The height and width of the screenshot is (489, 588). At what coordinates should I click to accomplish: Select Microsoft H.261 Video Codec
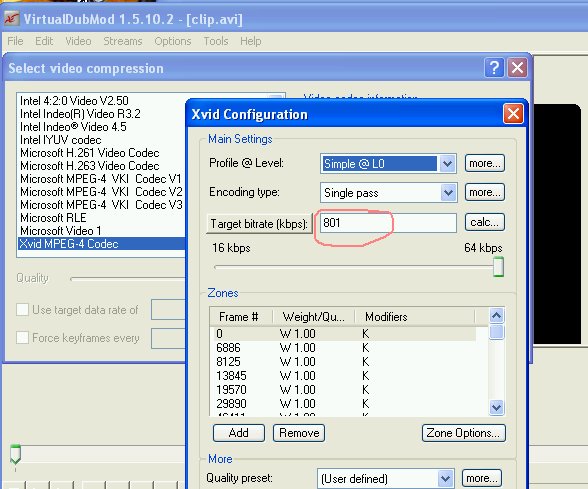[90, 153]
